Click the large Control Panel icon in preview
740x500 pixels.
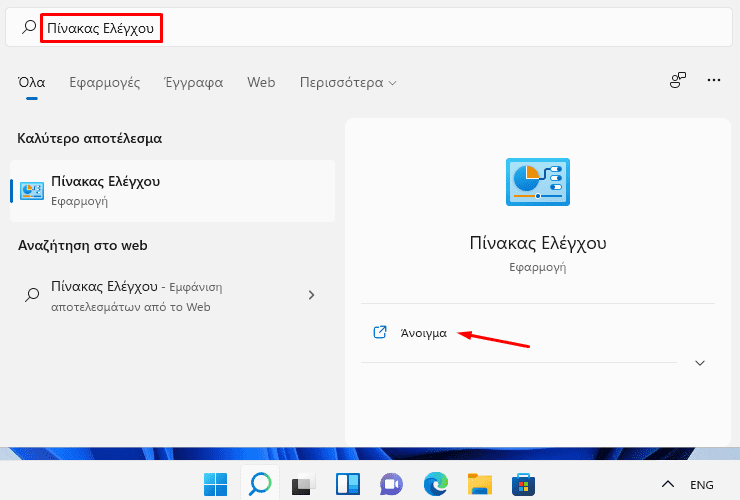pos(538,182)
